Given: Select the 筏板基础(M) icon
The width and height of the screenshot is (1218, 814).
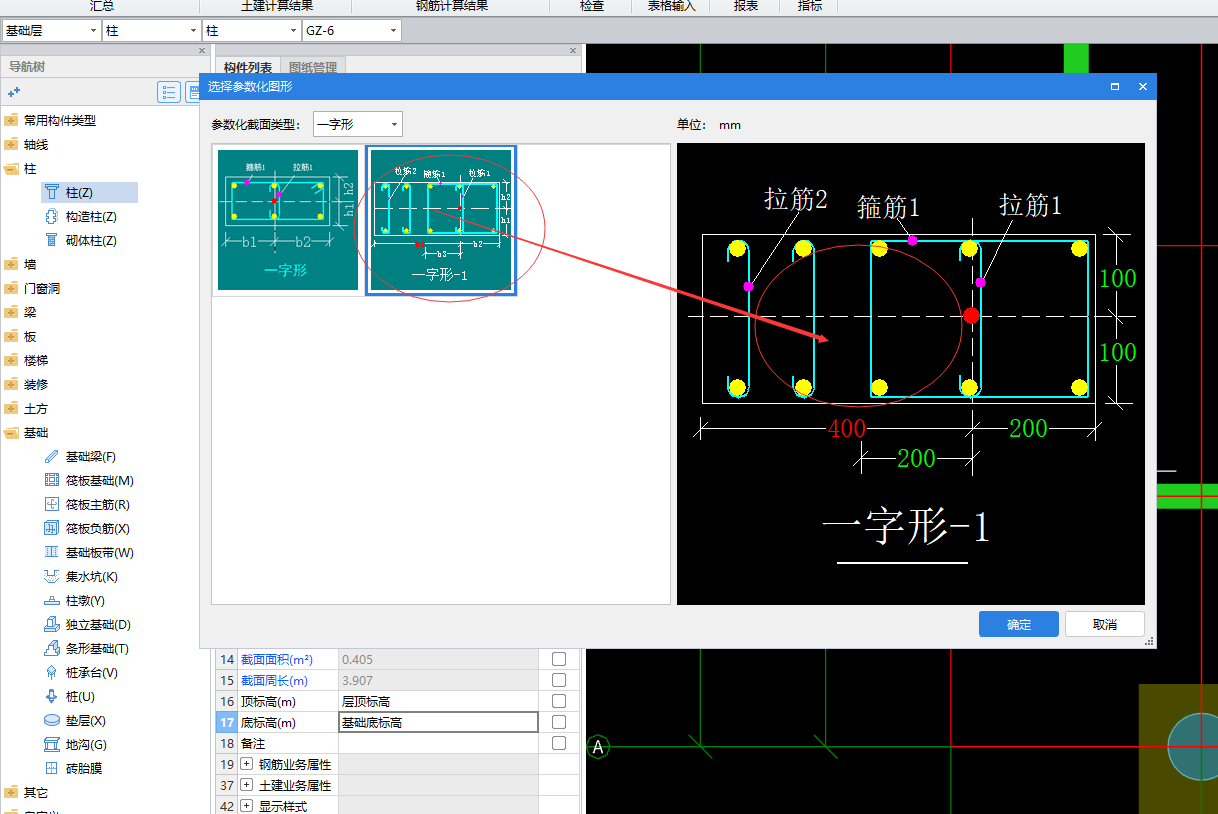Looking at the screenshot, I should [52, 481].
